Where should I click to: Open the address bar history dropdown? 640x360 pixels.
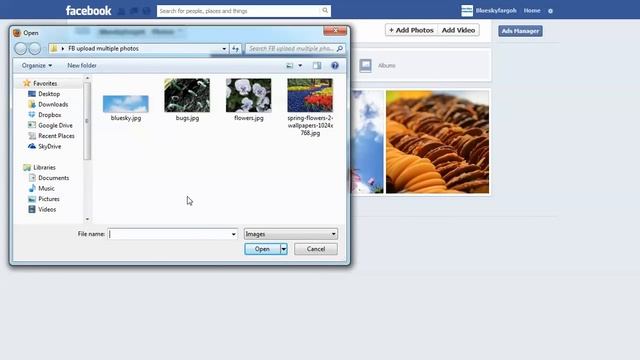pos(224,49)
